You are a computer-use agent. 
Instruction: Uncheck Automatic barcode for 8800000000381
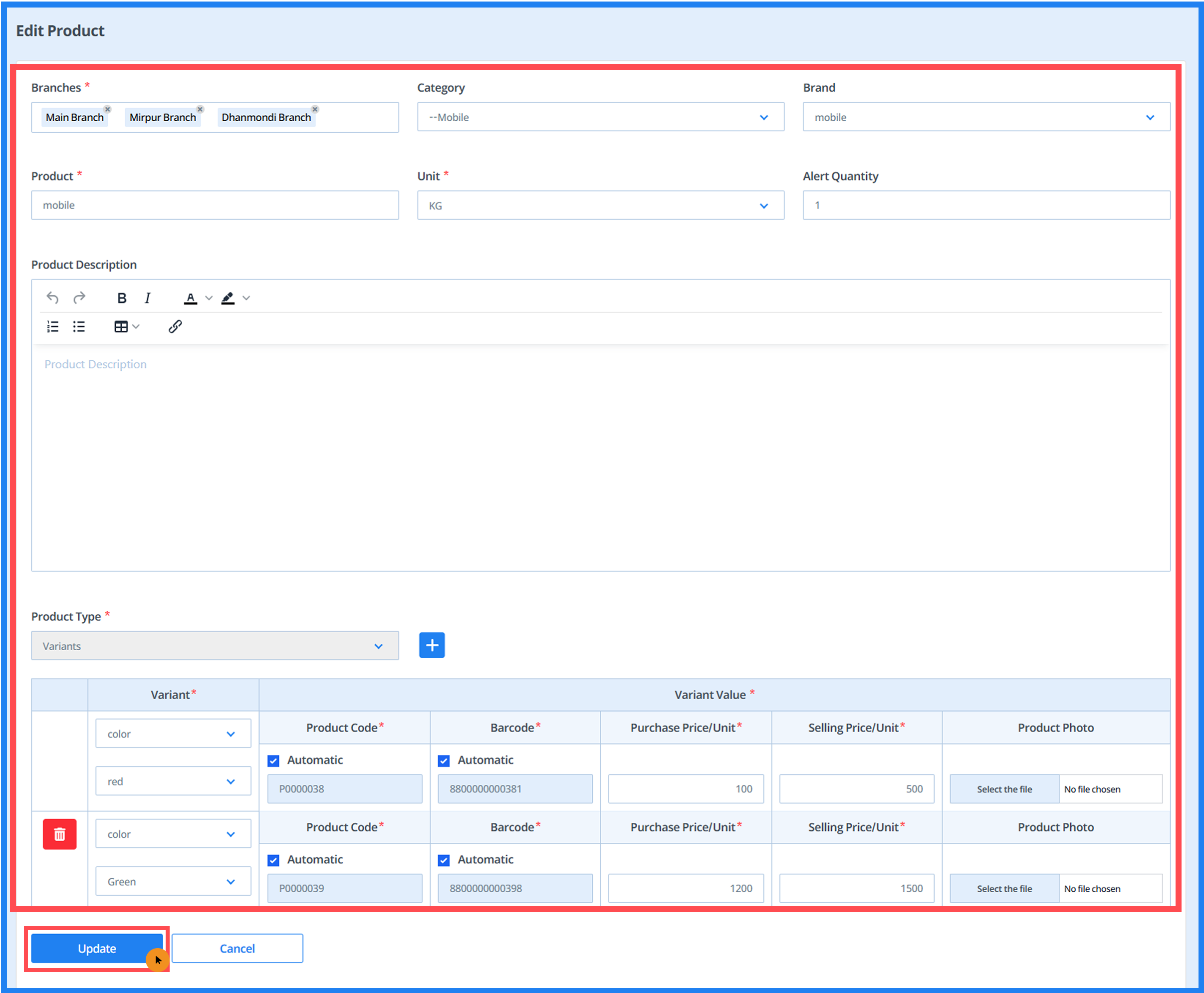[x=444, y=761]
